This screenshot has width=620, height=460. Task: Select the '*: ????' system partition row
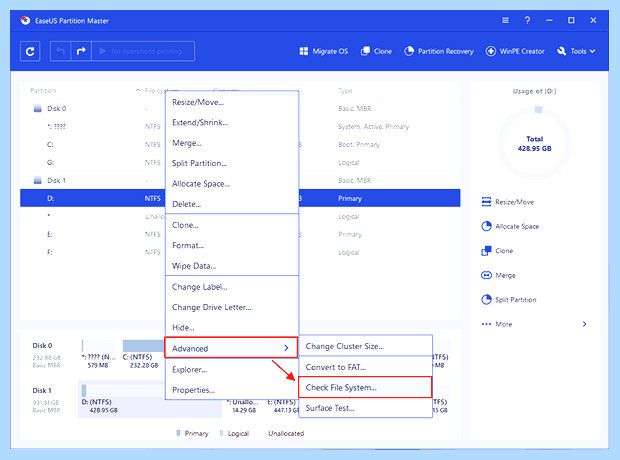(x=240, y=127)
